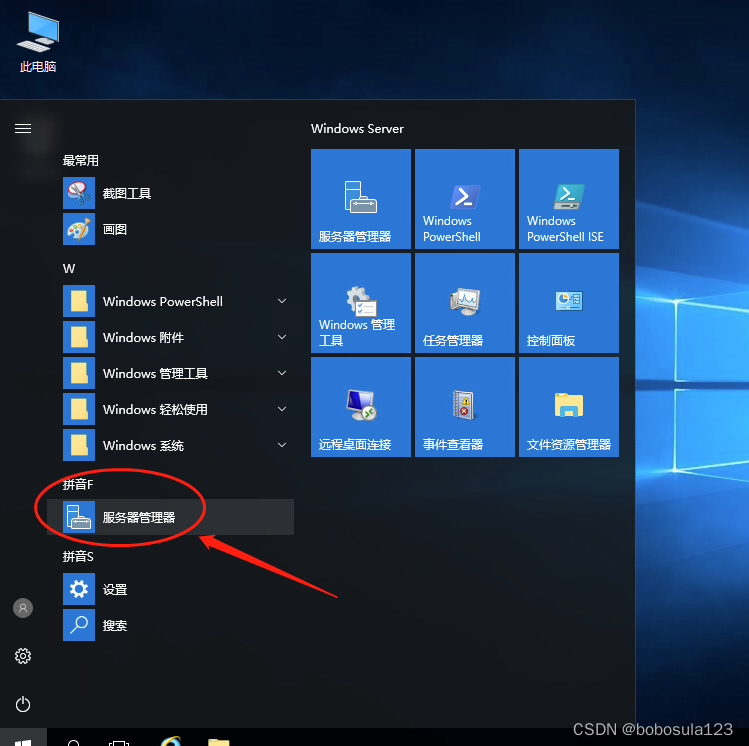Image resolution: width=749 pixels, height=746 pixels.
Task: Open the Windows 管理工具 tile
Action: [x=361, y=303]
